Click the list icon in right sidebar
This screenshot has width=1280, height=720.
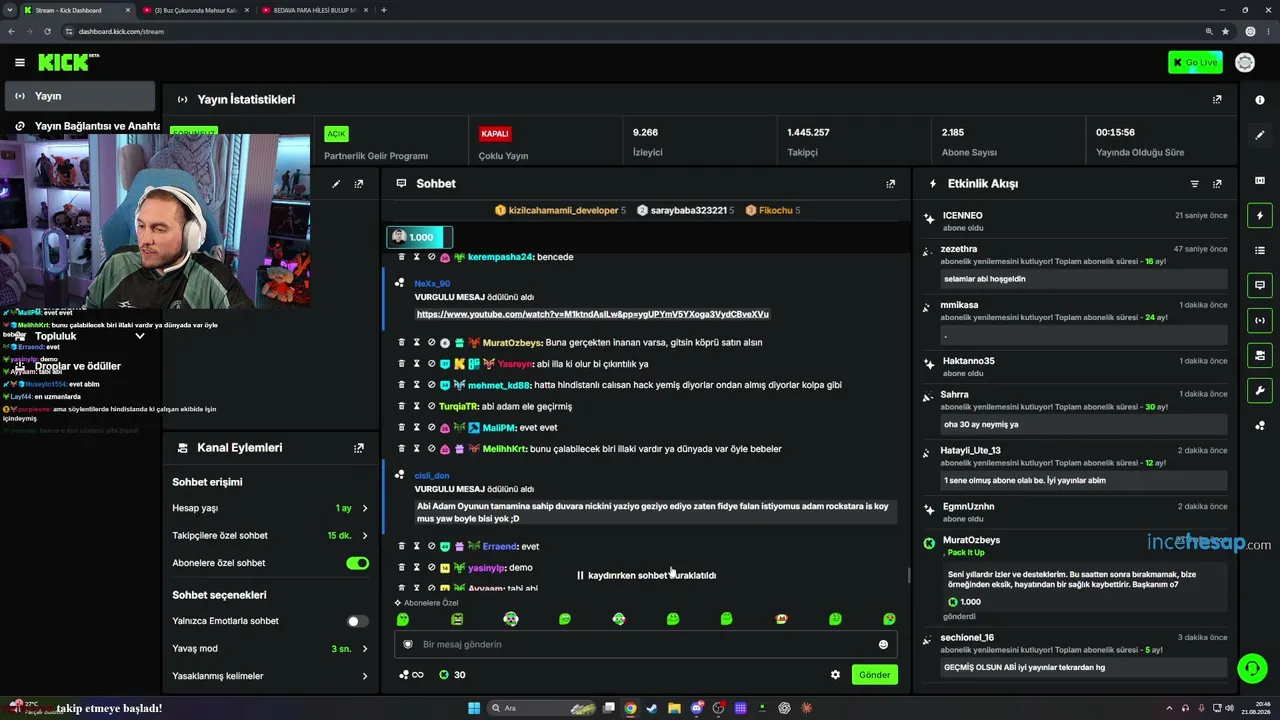1260,250
